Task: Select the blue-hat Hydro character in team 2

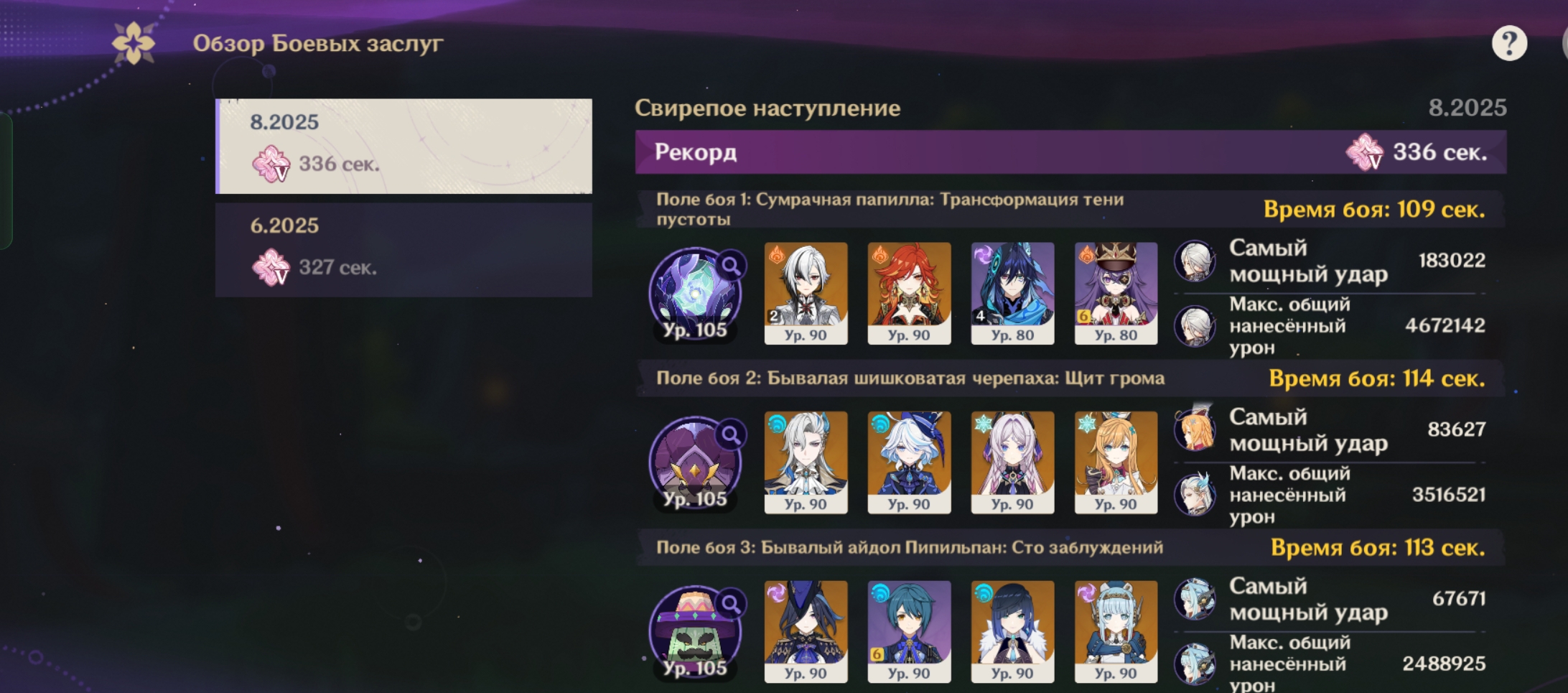Action: [x=909, y=462]
